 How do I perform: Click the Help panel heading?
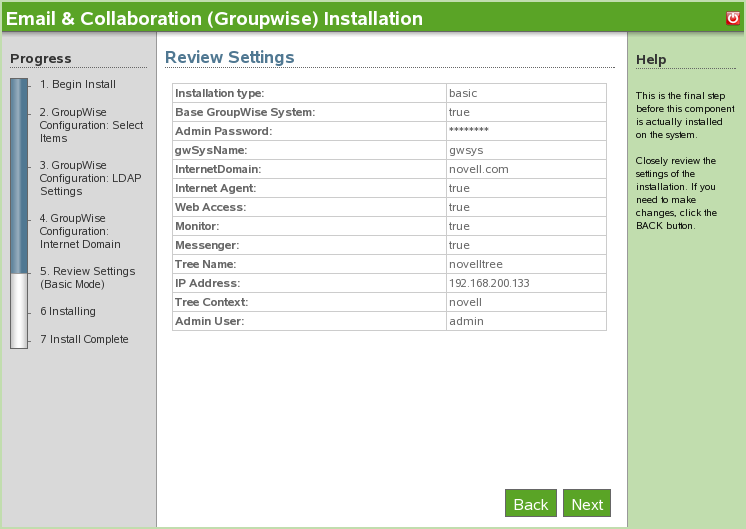click(x=651, y=59)
